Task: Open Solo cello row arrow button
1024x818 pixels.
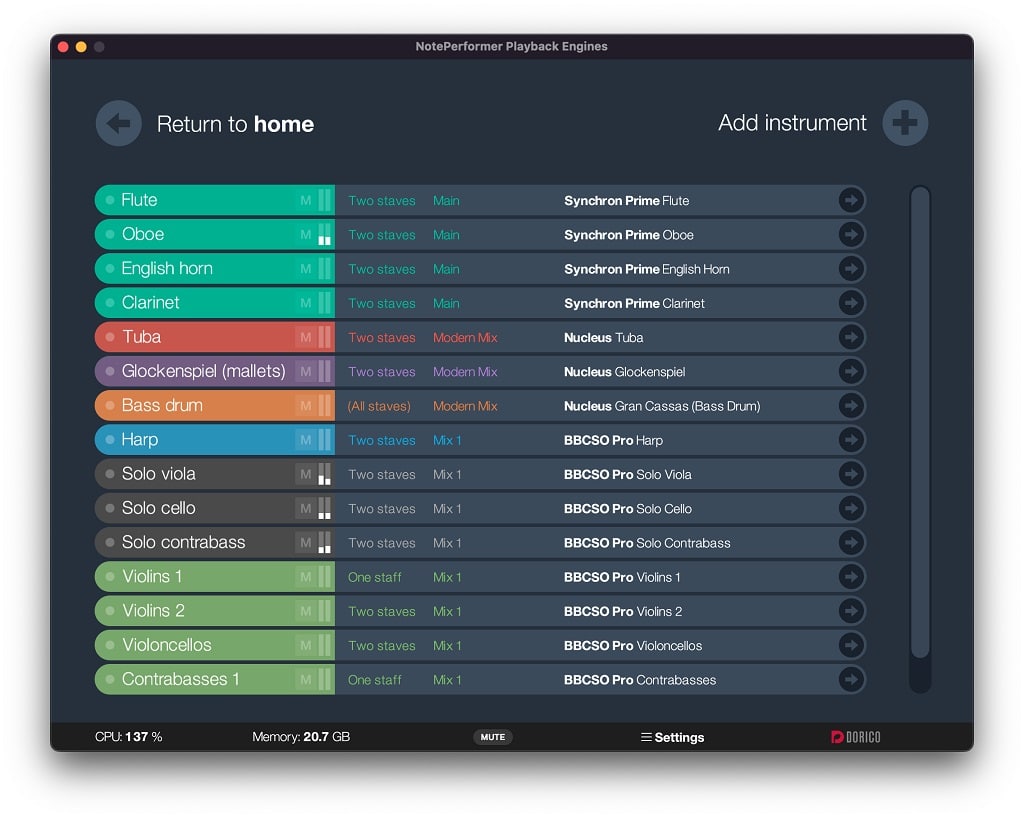Action: (851, 508)
